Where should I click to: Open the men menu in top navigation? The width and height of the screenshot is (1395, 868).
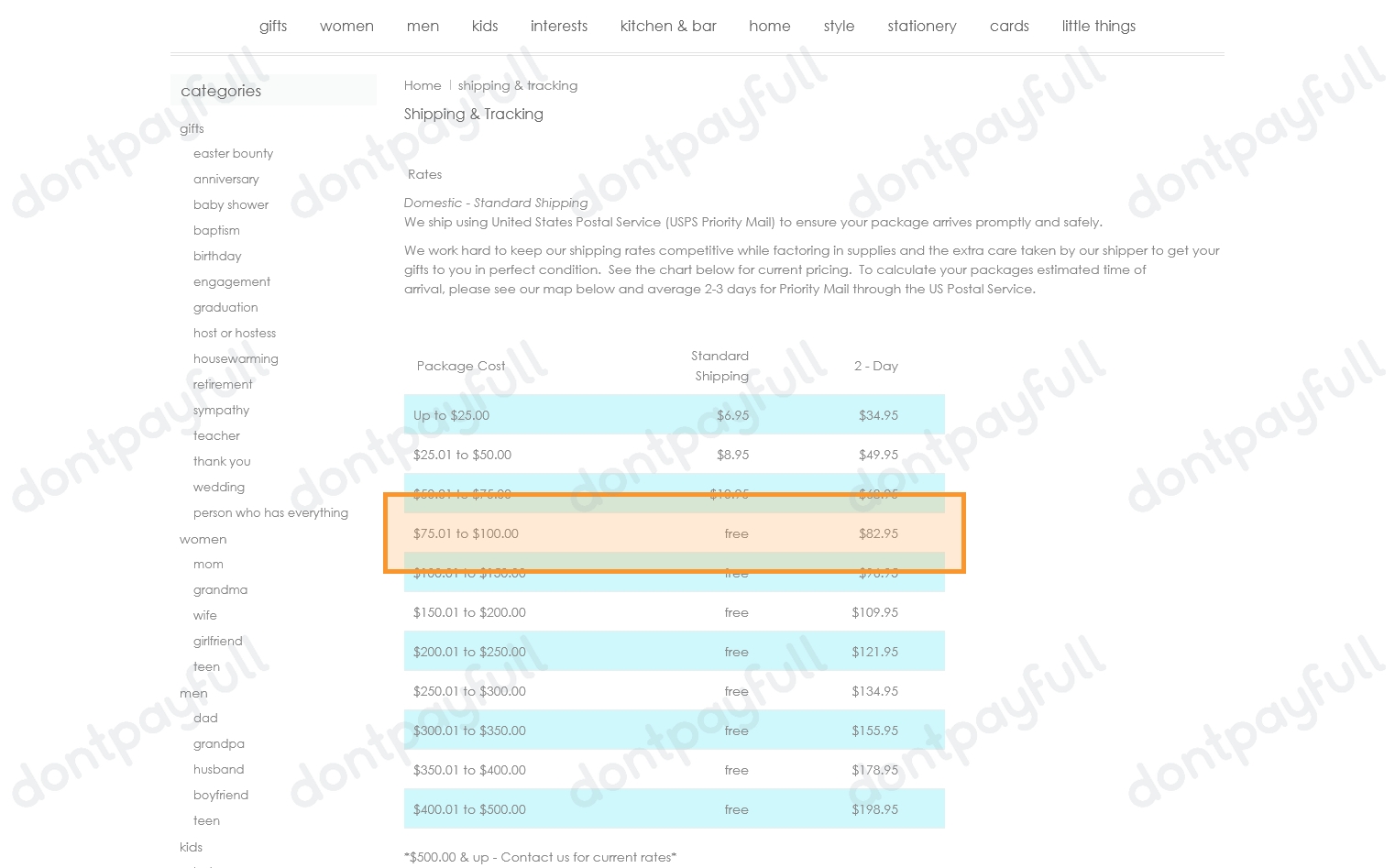[423, 27]
